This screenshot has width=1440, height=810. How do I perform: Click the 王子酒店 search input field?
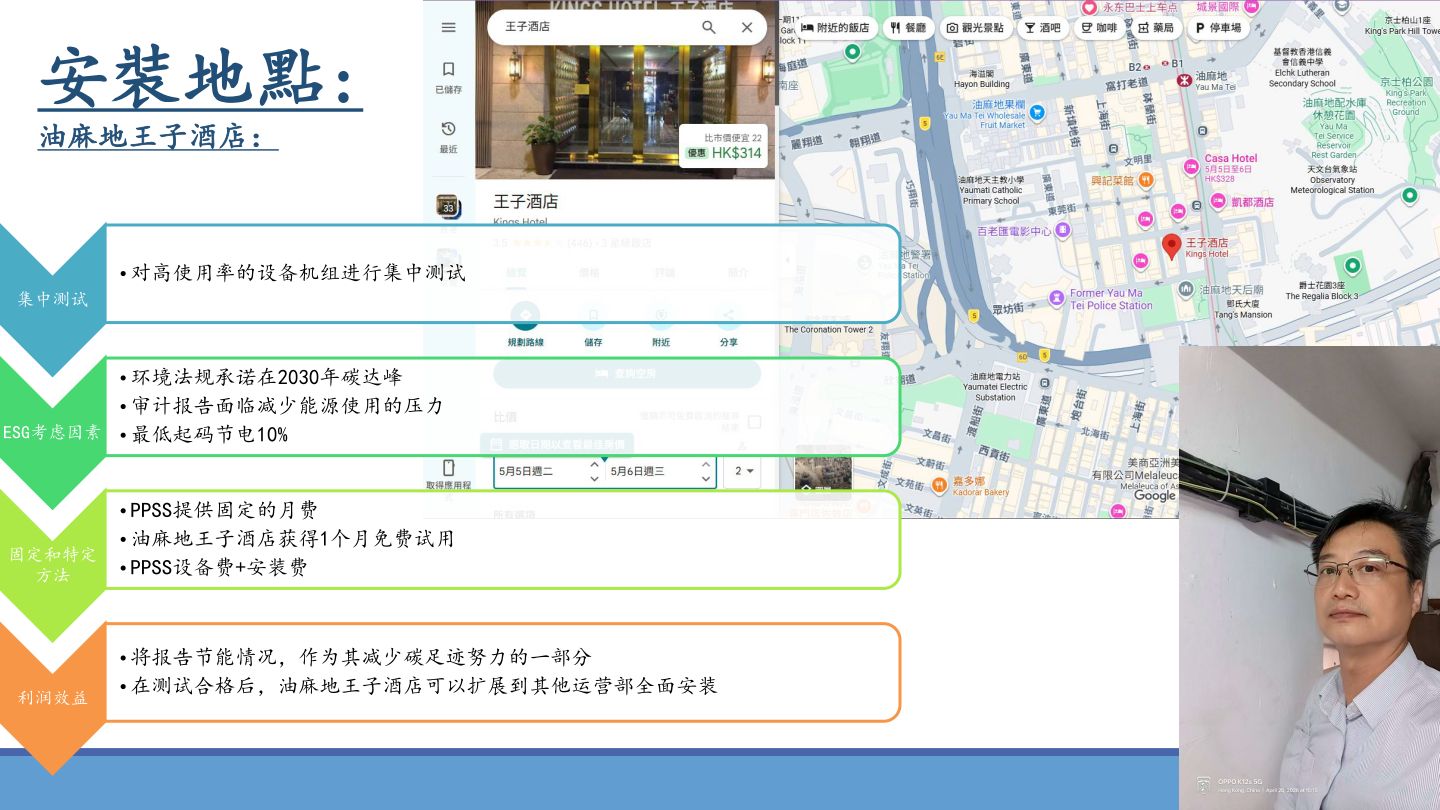pyautogui.click(x=595, y=27)
